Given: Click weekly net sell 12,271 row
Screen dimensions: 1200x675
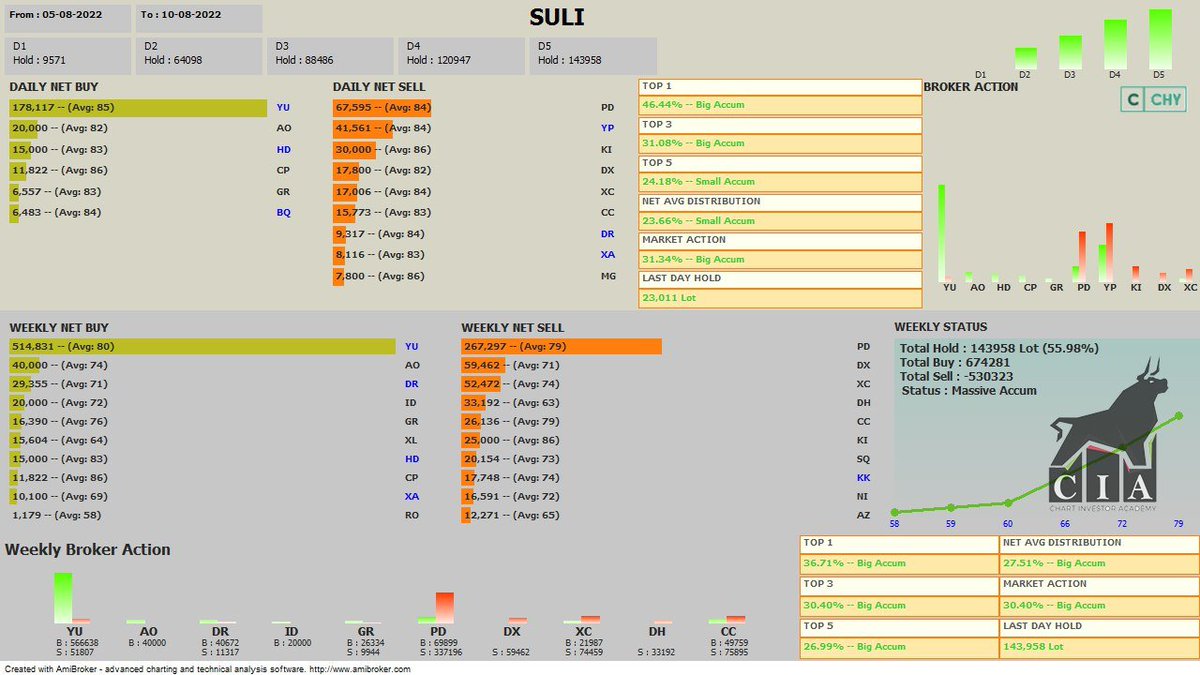Looking at the screenshot, I should pos(667,515).
